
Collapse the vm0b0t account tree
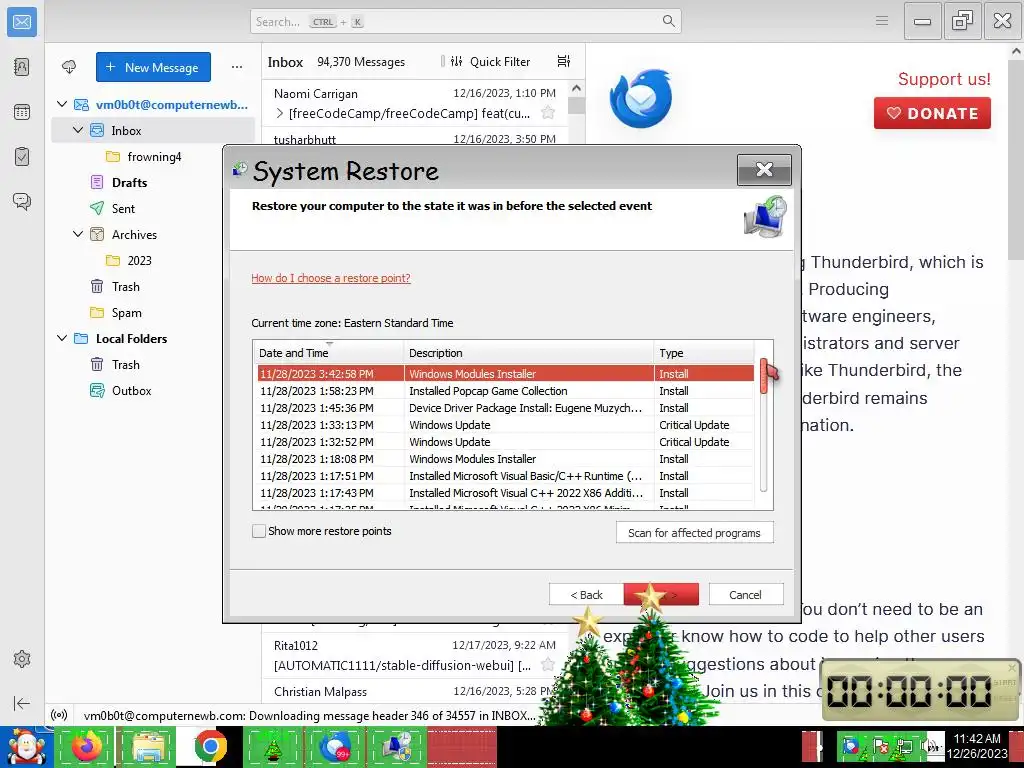pos(62,104)
